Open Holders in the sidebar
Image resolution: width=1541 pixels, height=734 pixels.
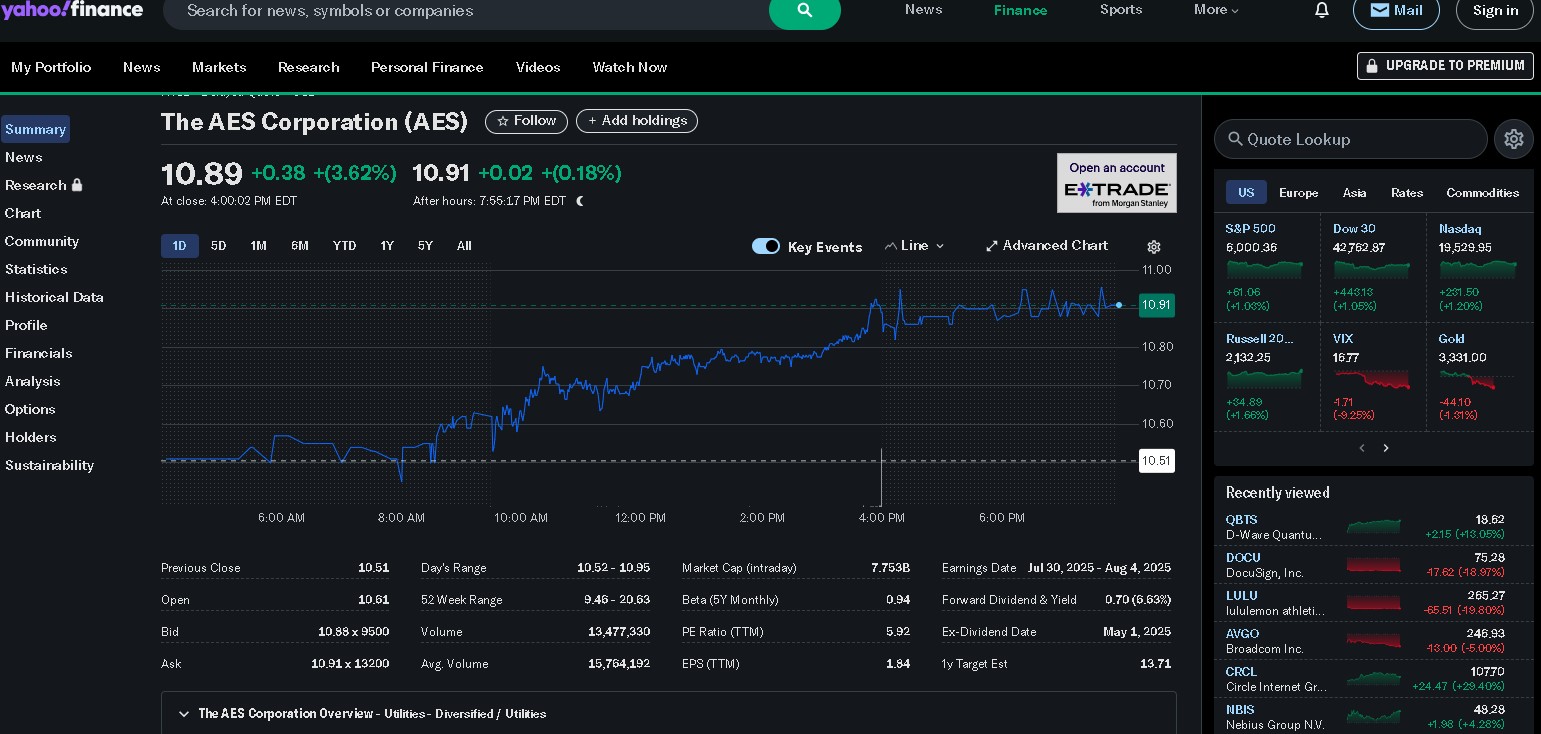tap(30, 437)
